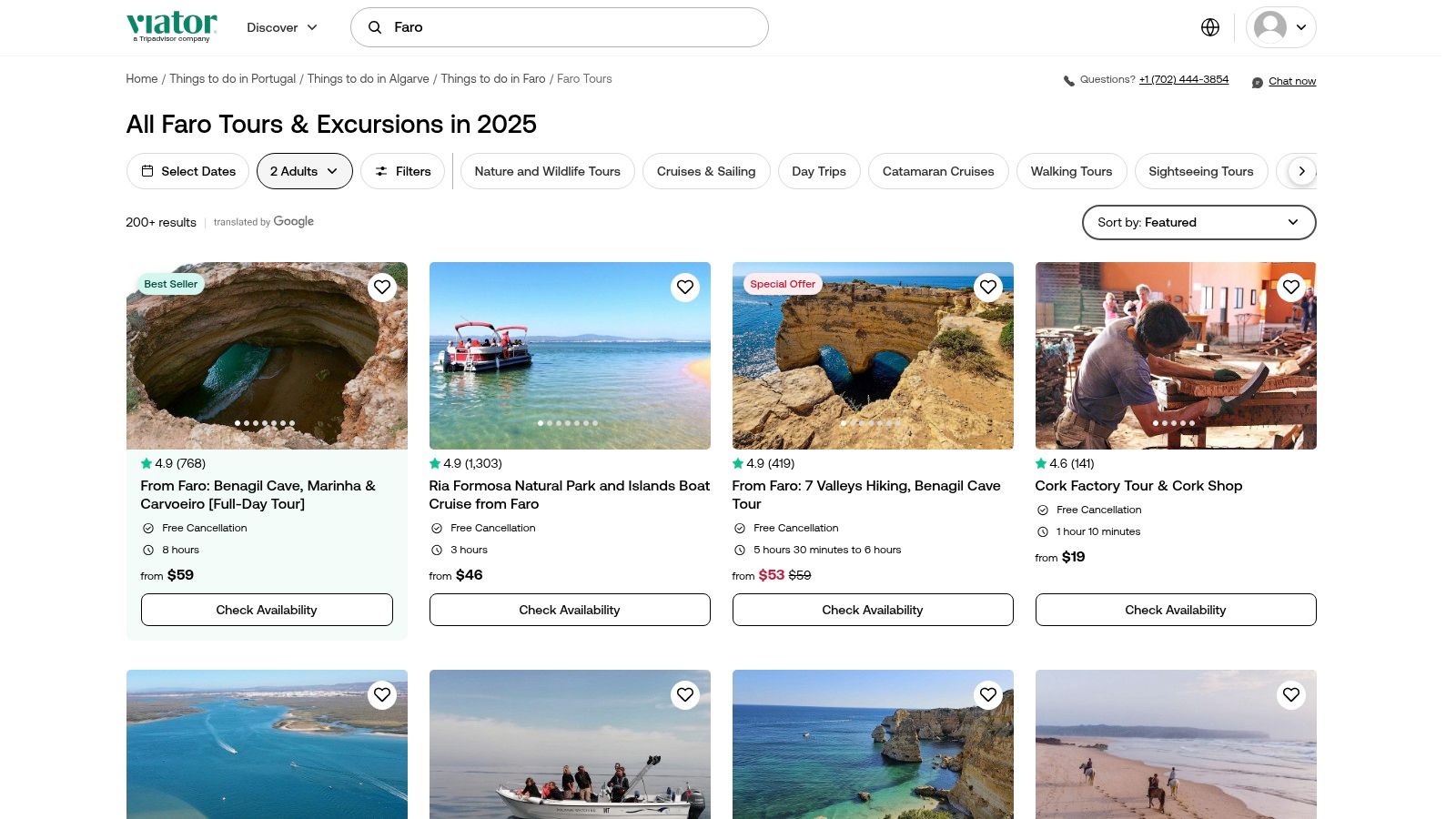Open Cork Factory Tour & Cork Shop title

1138,486
